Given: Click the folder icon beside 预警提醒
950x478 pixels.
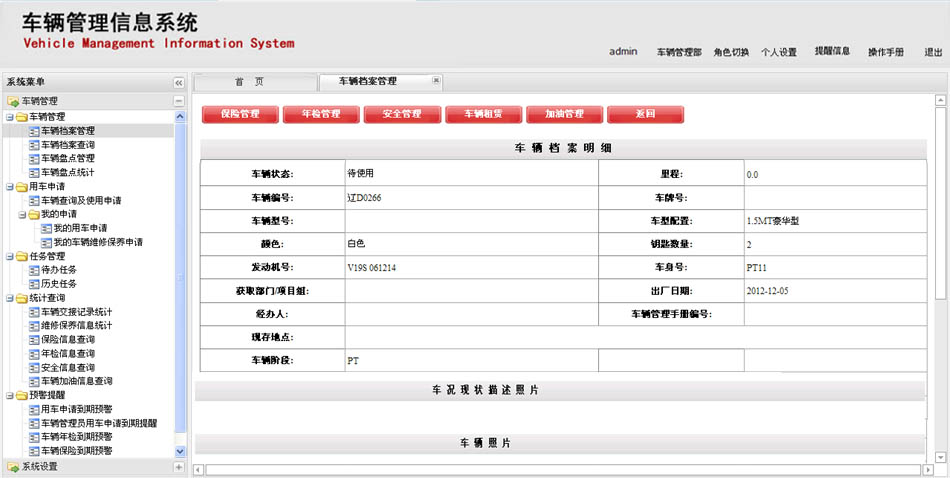Looking at the screenshot, I should pos(20,395).
